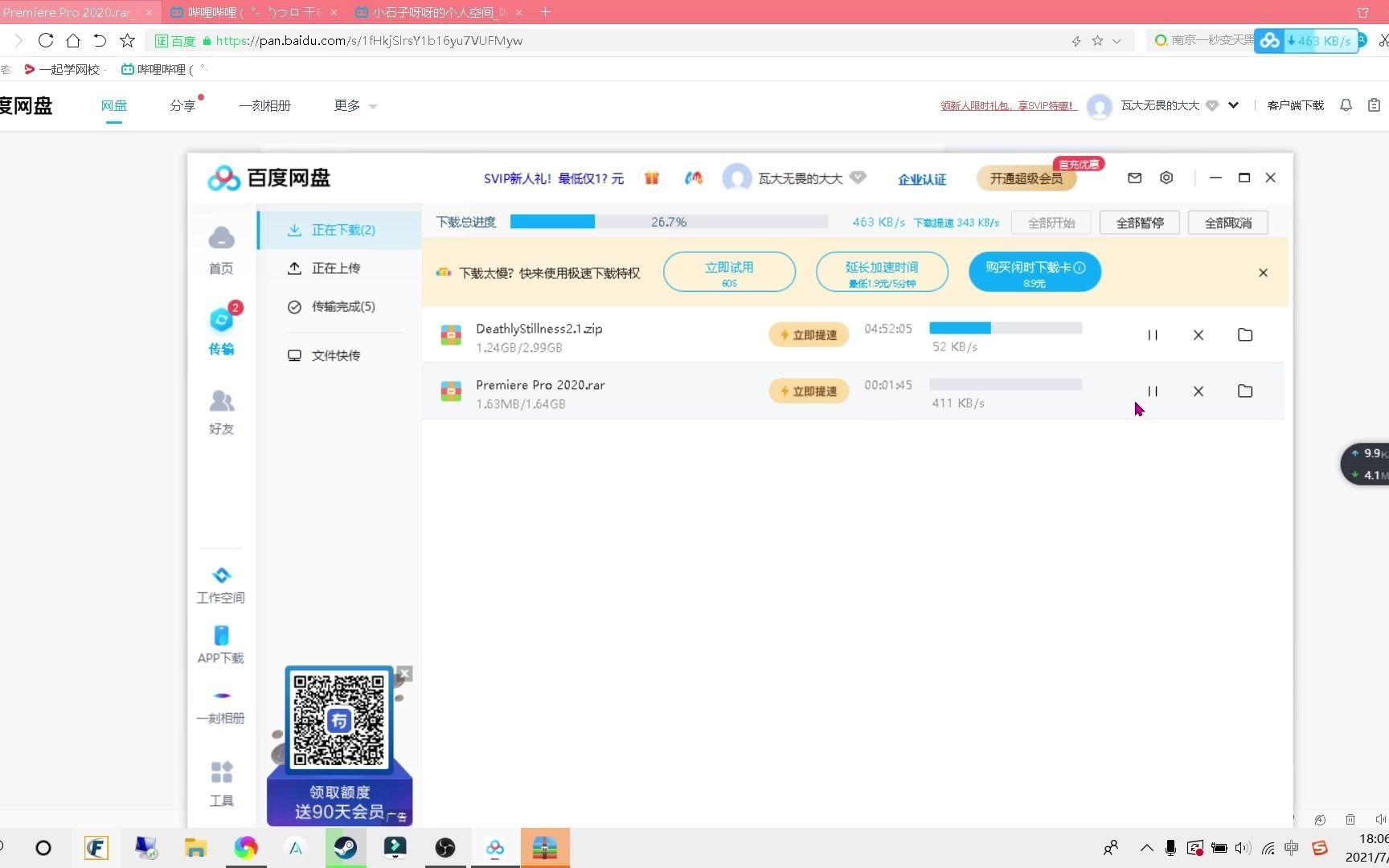Go to browser home page
Image resolution: width=1389 pixels, height=868 pixels.
coord(73,40)
